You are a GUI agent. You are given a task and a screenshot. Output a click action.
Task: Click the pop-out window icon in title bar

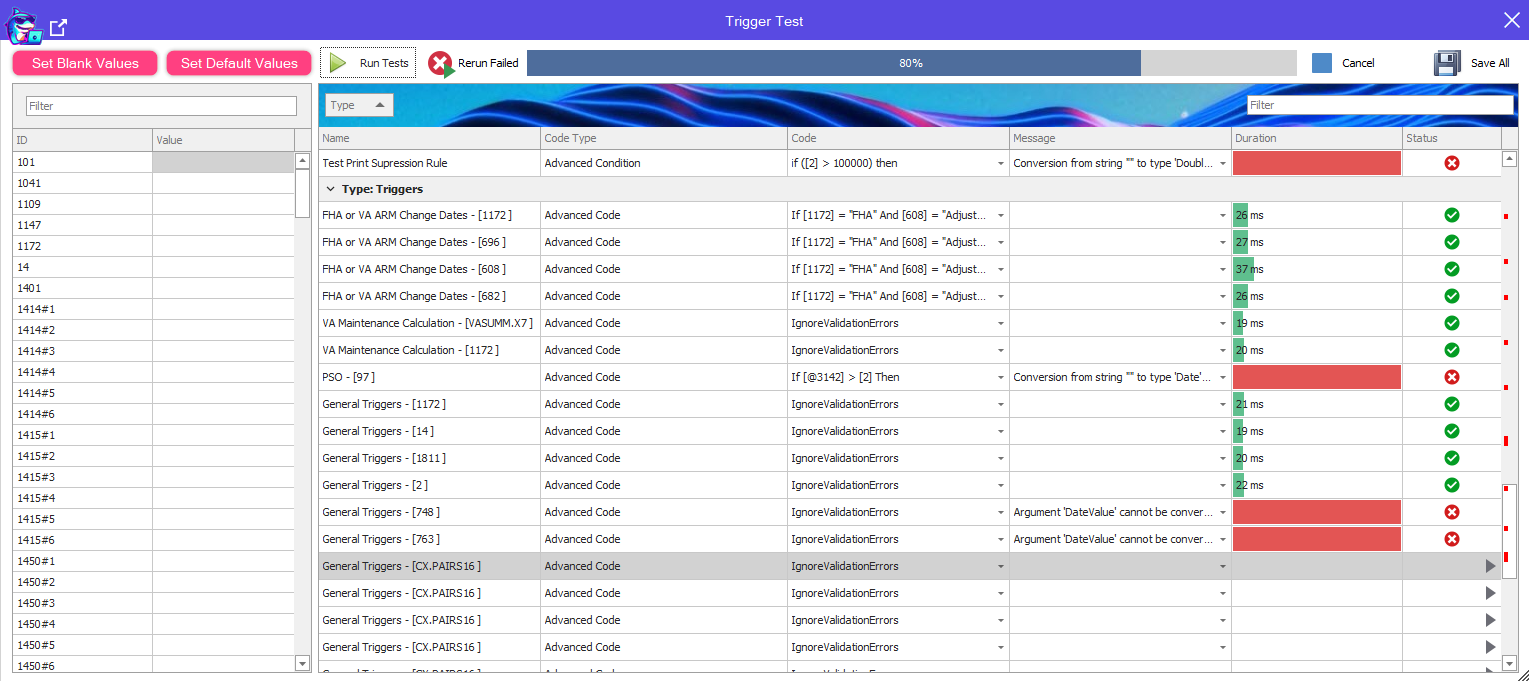pos(59,27)
